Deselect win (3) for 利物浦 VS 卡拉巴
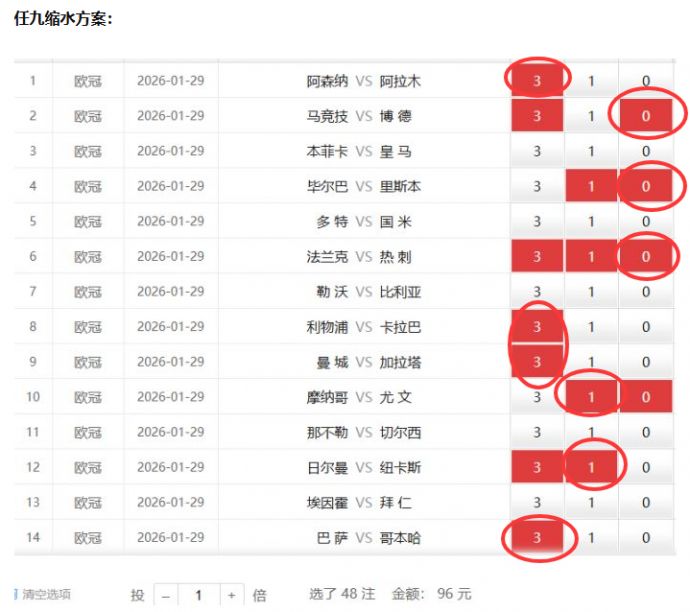Image resolution: width=690 pixels, height=612 pixels. tap(537, 327)
